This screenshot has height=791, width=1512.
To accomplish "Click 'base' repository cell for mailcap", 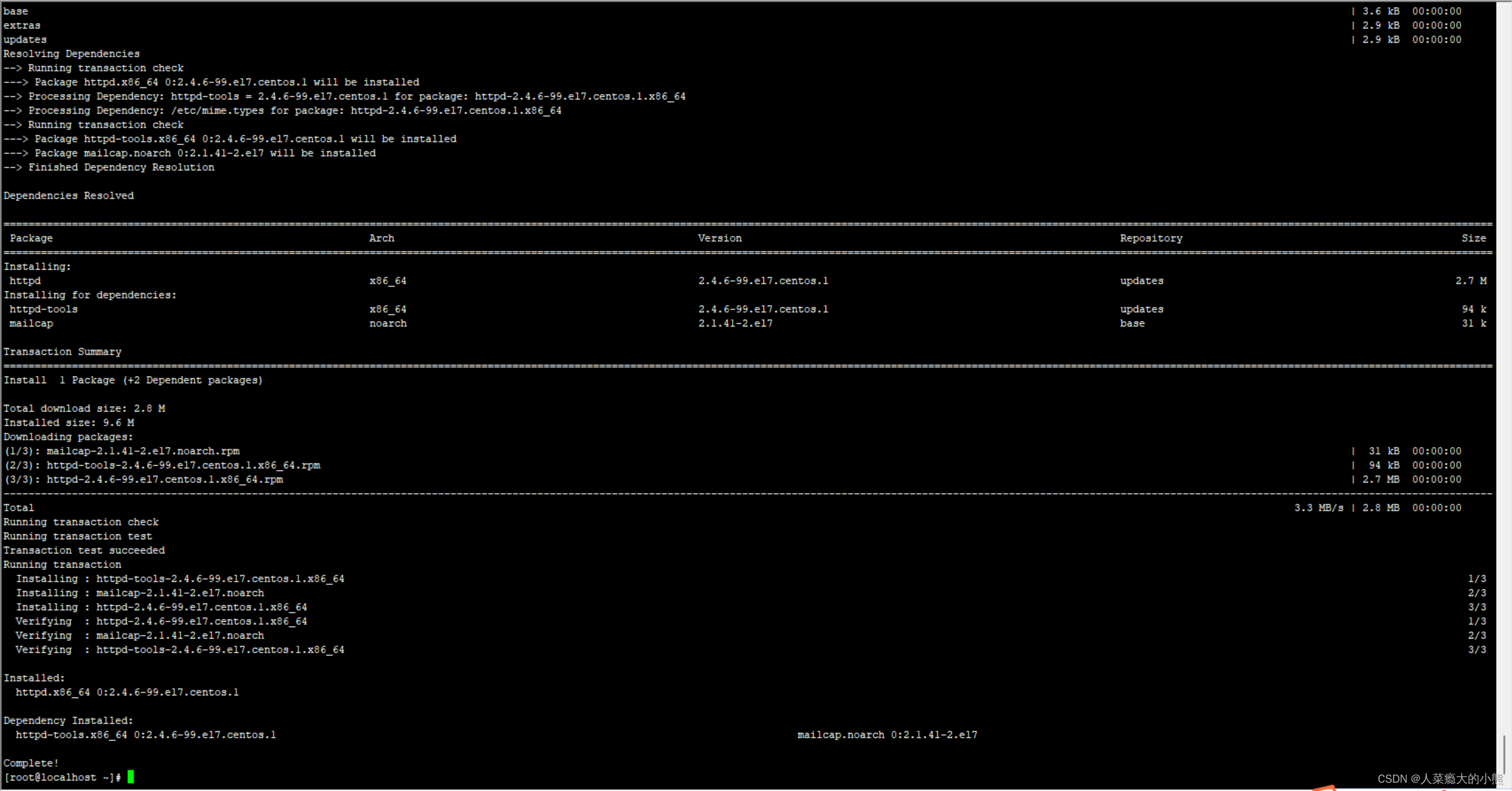I will [1132, 323].
